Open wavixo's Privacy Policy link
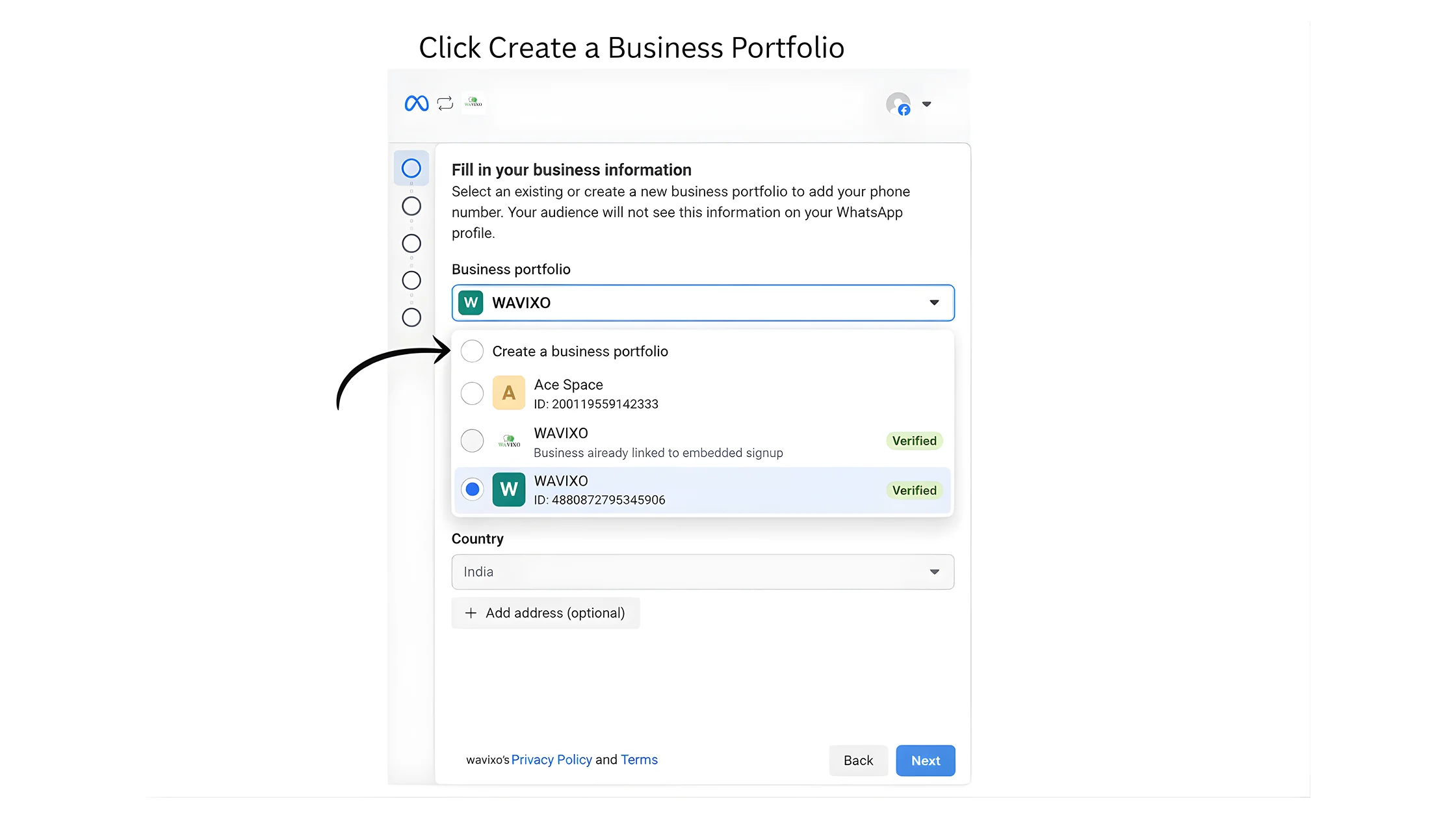 click(551, 759)
